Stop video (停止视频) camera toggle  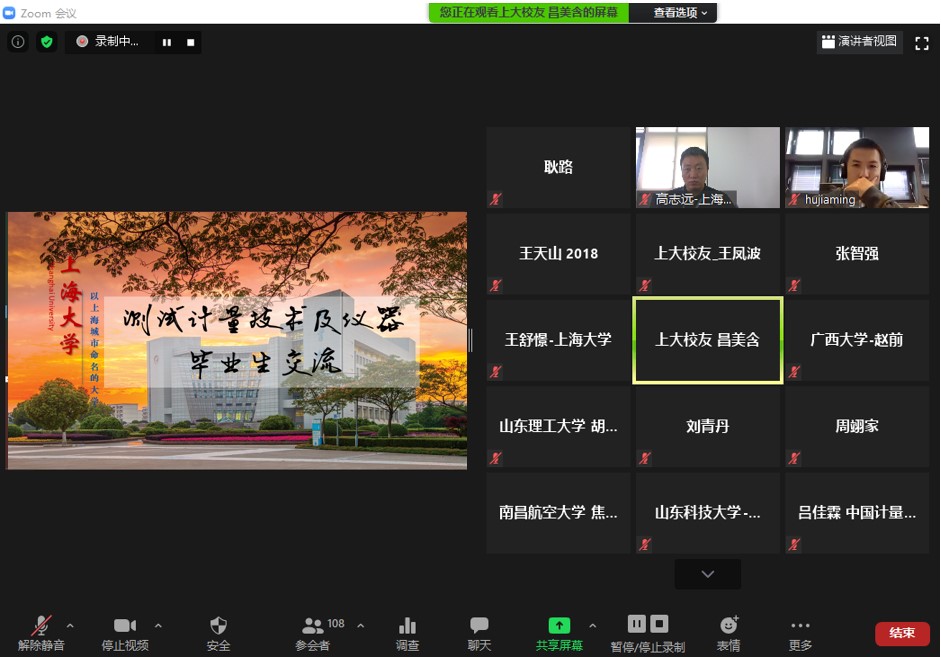125,626
